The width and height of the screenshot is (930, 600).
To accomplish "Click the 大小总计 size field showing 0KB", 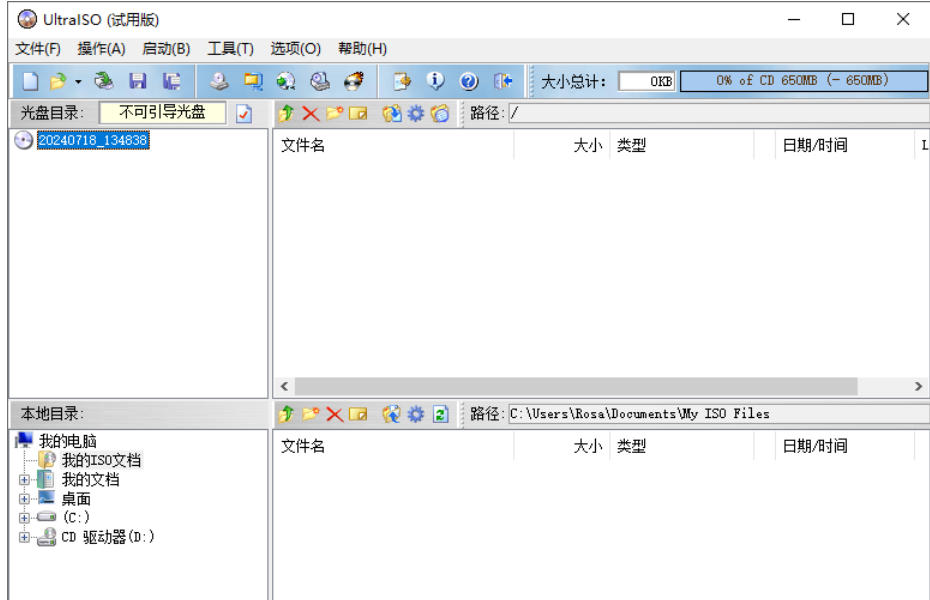I will pos(646,81).
